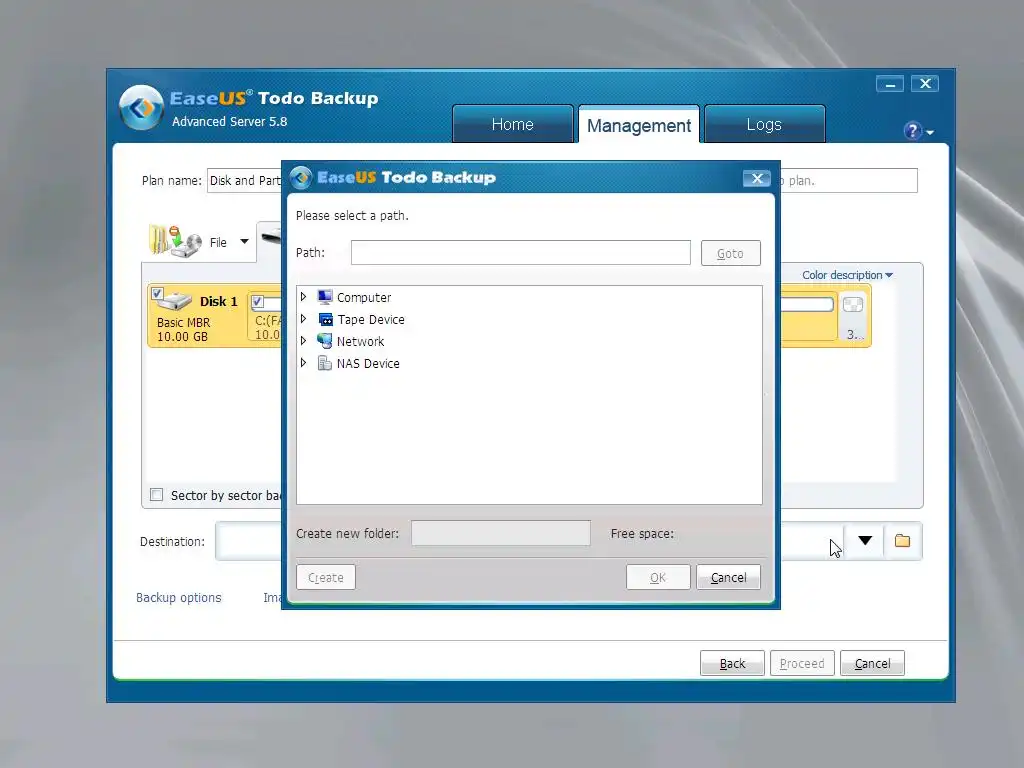This screenshot has width=1024, height=768.
Task: Click OK in the path dialog
Action: click(x=658, y=577)
